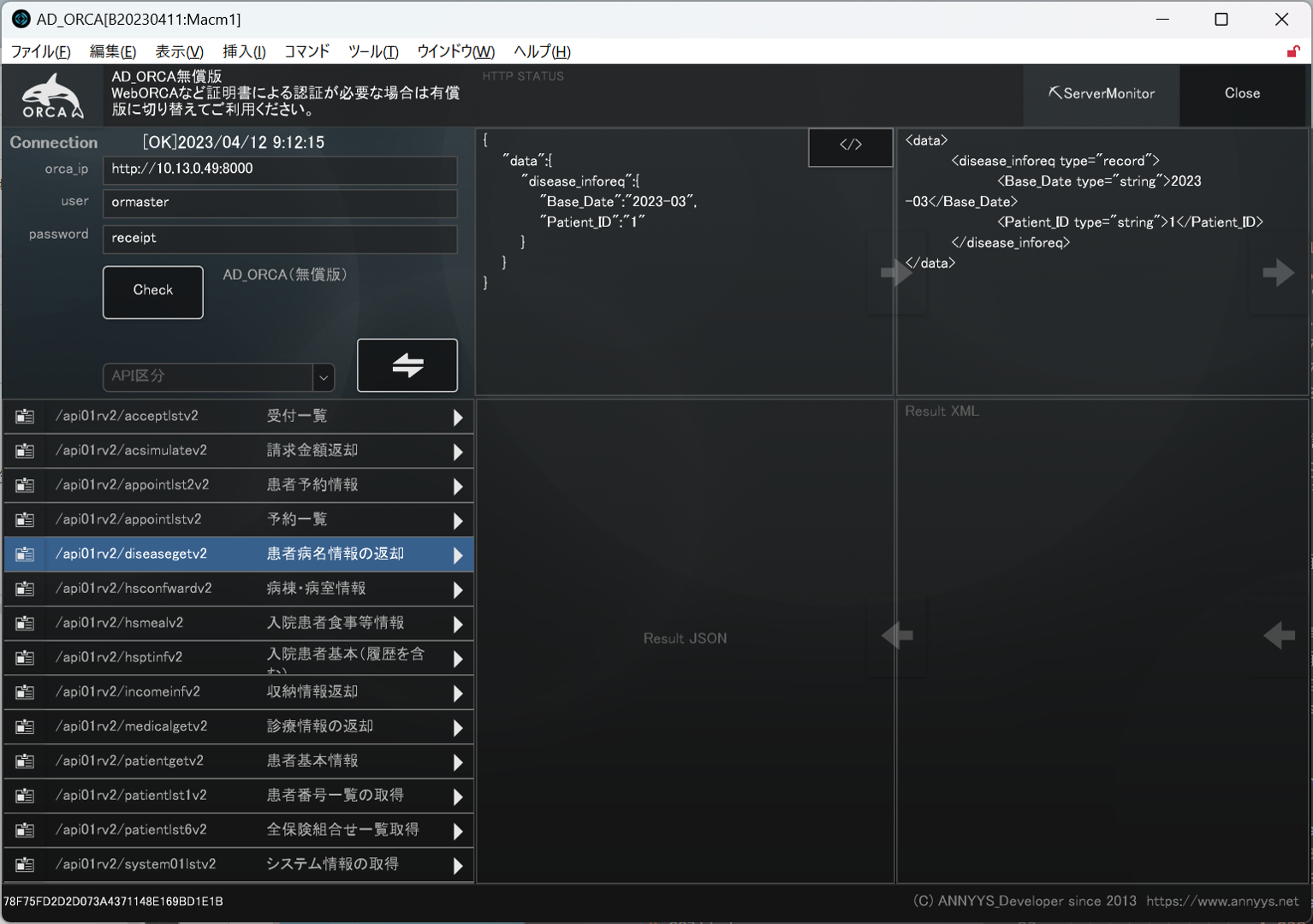
Task: Click the Result XML output area
Action: pos(1102,641)
